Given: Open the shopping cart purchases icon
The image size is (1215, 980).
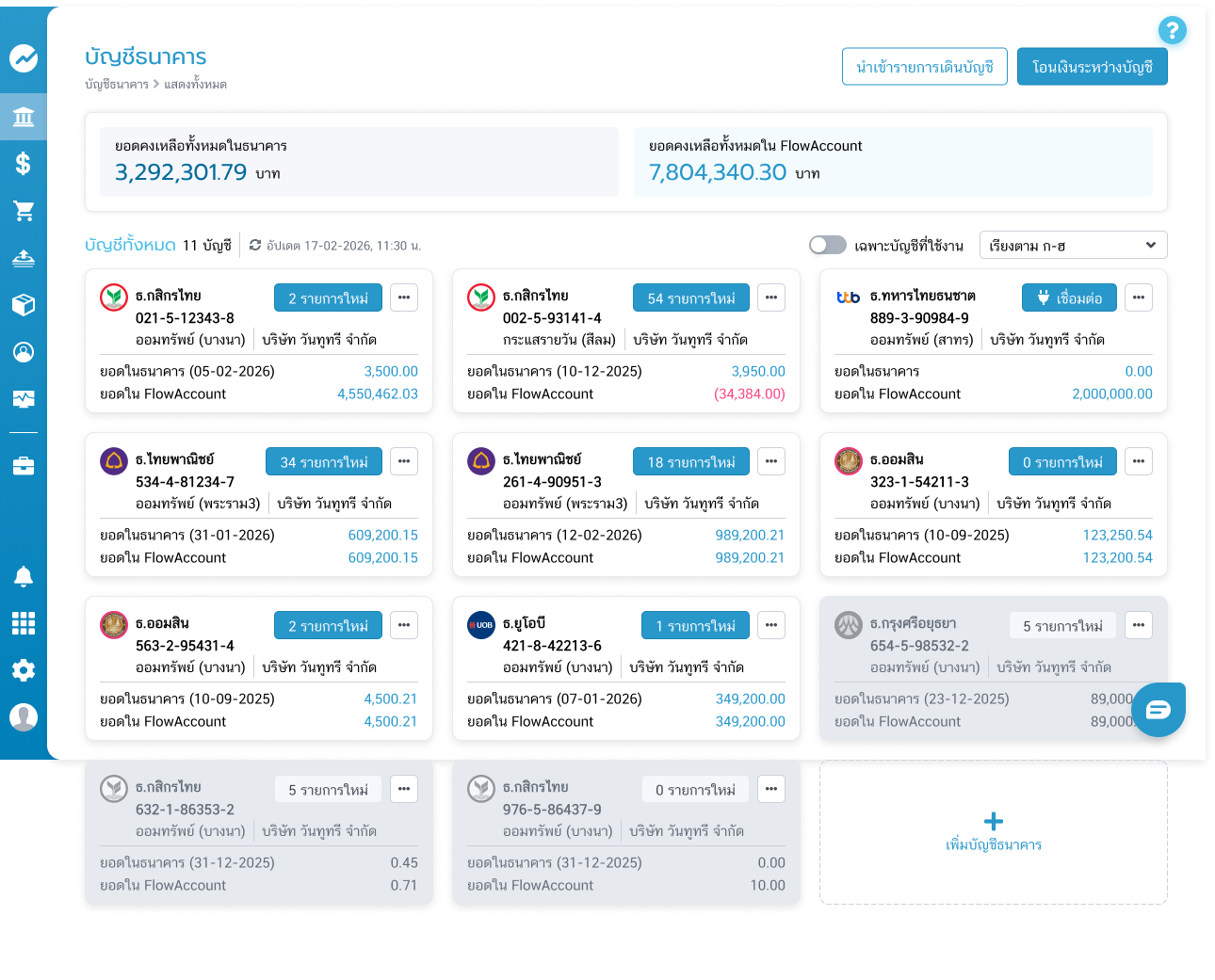Looking at the screenshot, I should coord(24,211).
